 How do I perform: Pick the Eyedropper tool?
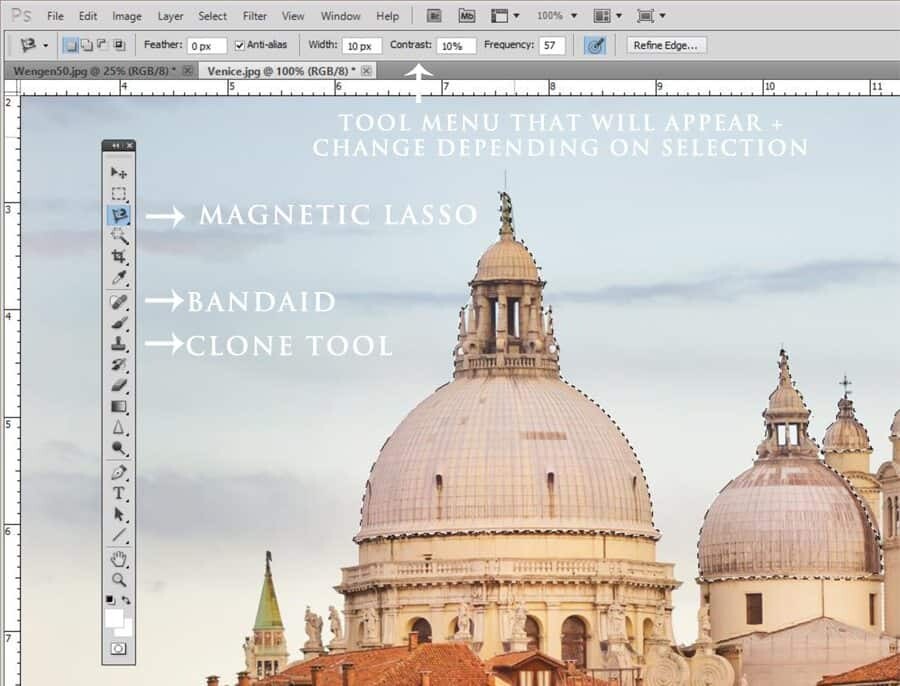click(119, 278)
